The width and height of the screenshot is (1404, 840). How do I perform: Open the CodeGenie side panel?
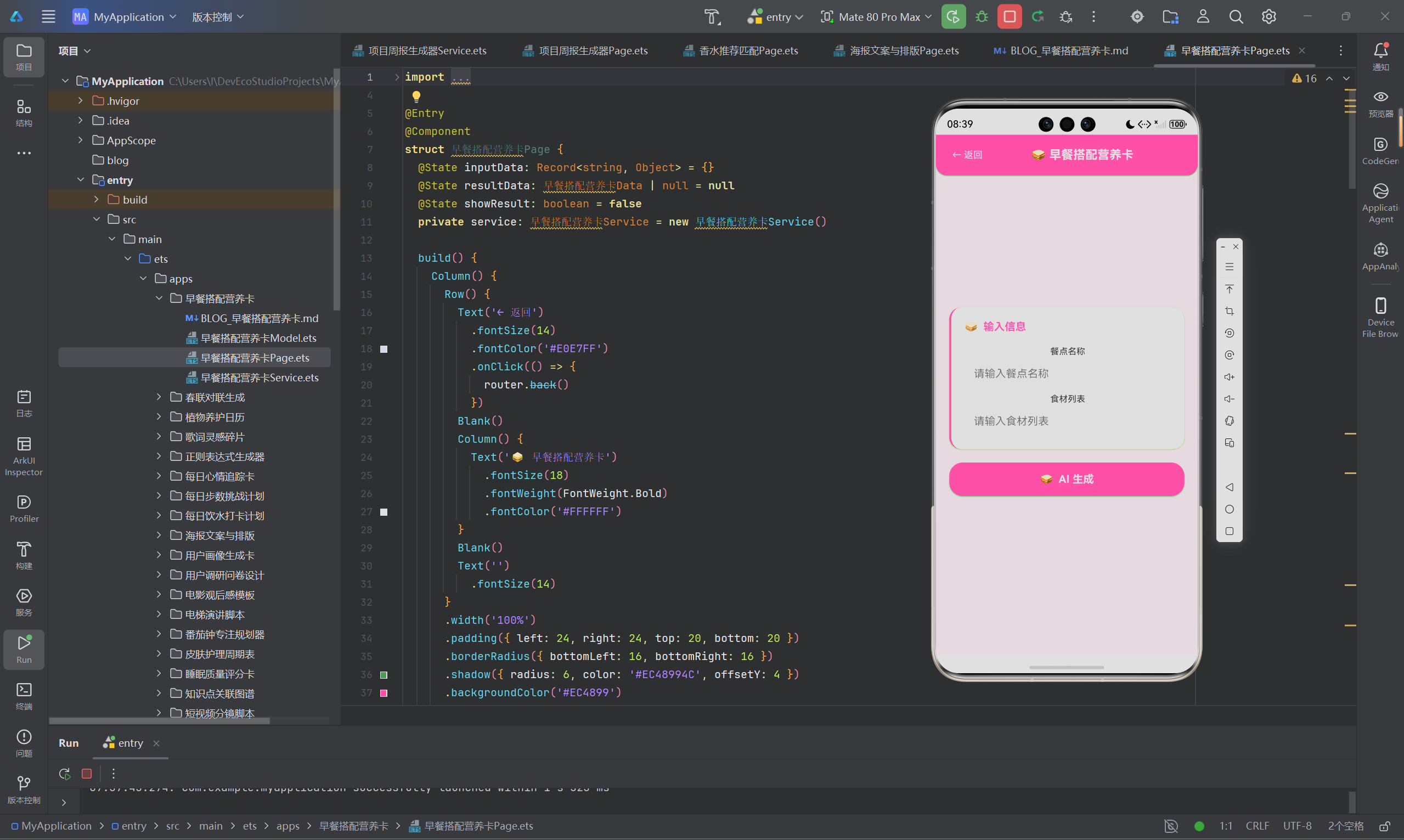1380,150
